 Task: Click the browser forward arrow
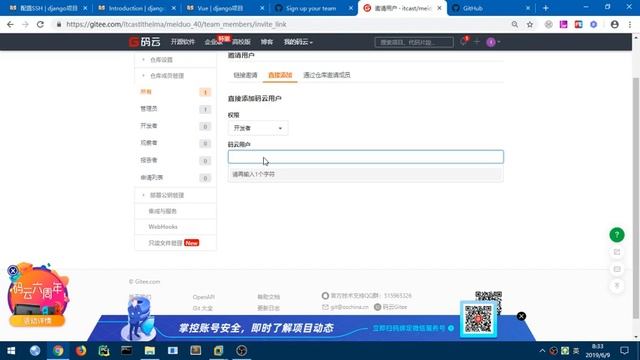pos(25,24)
